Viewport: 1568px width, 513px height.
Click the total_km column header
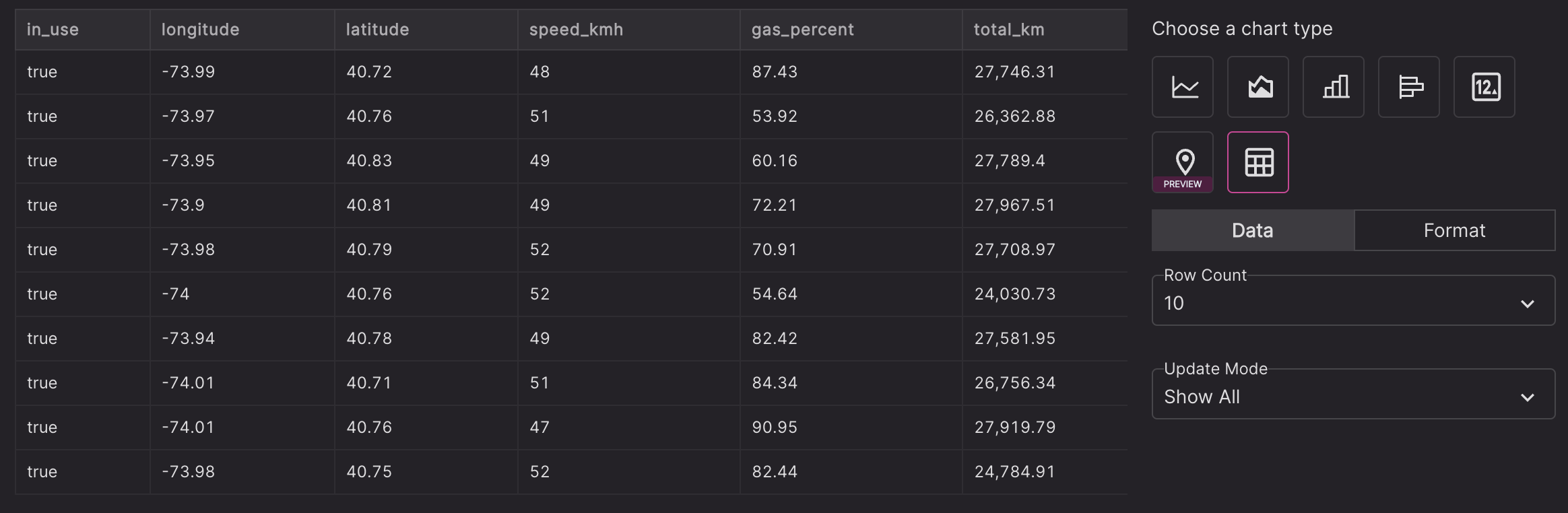coord(1009,30)
